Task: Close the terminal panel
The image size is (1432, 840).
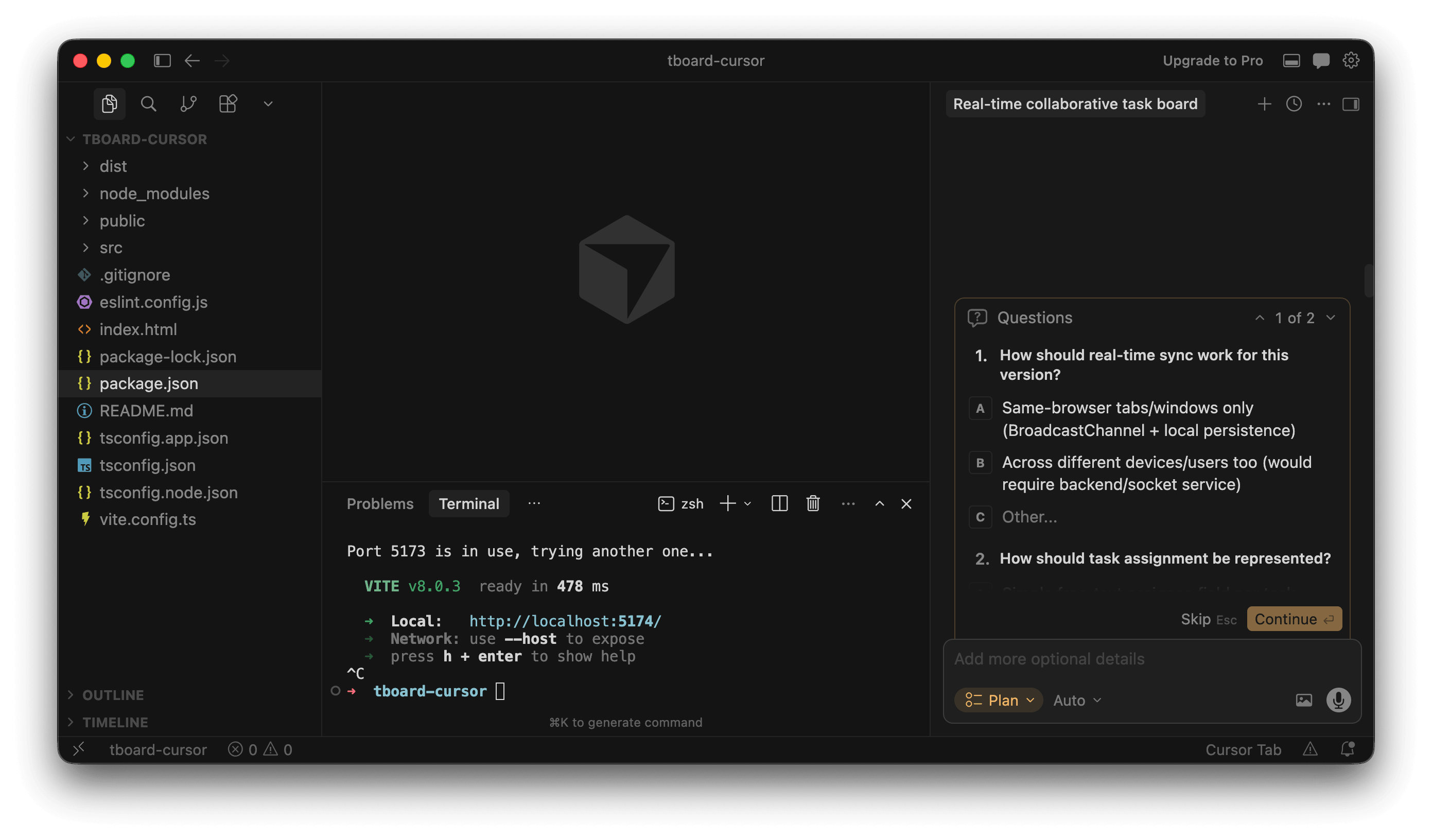Action: tap(906, 504)
